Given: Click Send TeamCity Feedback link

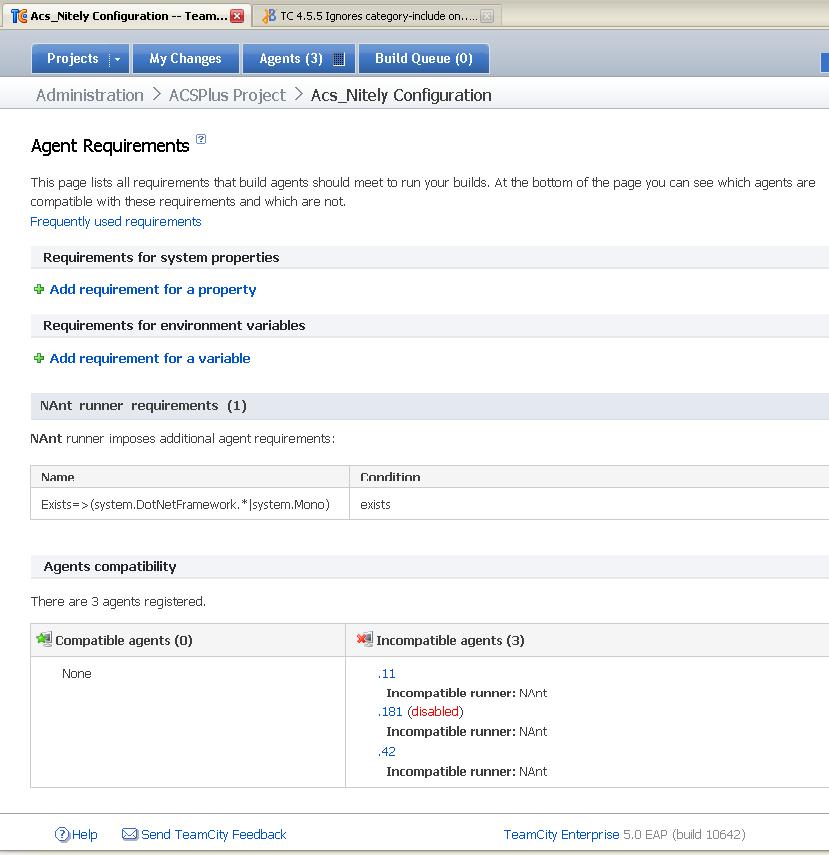Looking at the screenshot, I should [x=214, y=834].
